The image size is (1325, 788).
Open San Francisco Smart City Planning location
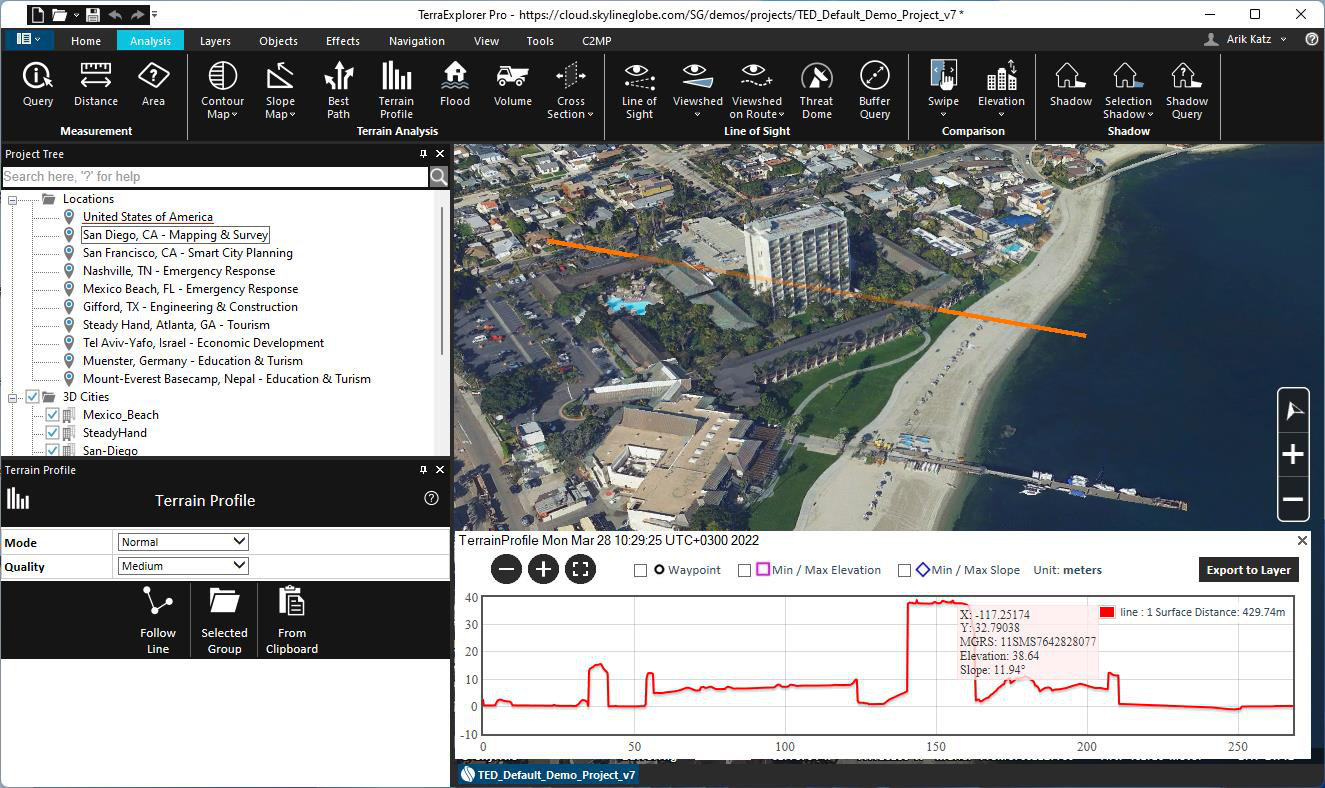(x=187, y=253)
